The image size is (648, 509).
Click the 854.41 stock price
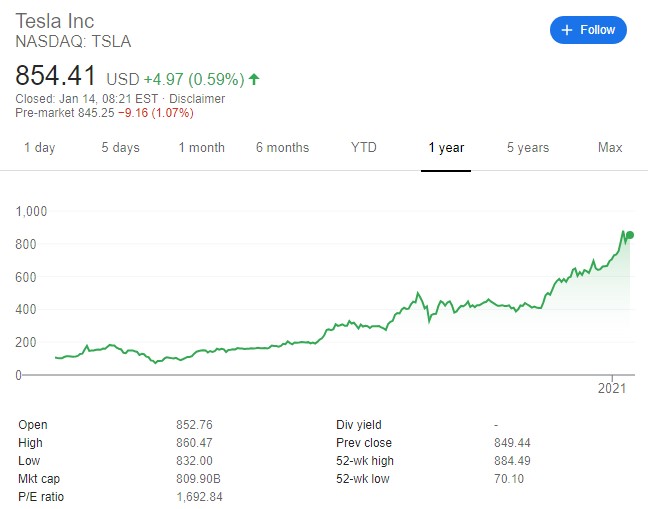pos(55,76)
